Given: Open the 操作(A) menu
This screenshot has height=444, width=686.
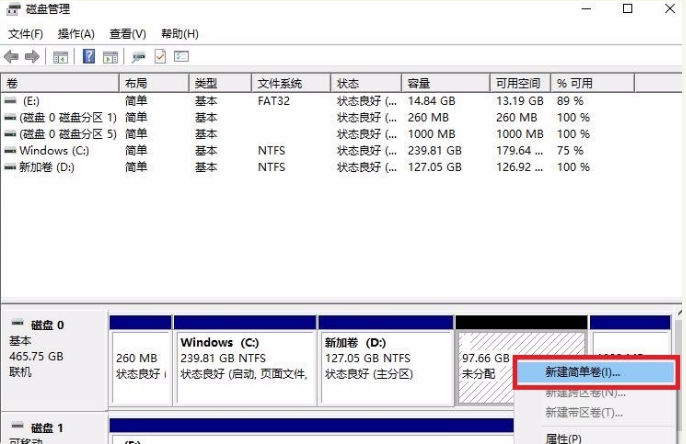Looking at the screenshot, I should click(77, 34).
